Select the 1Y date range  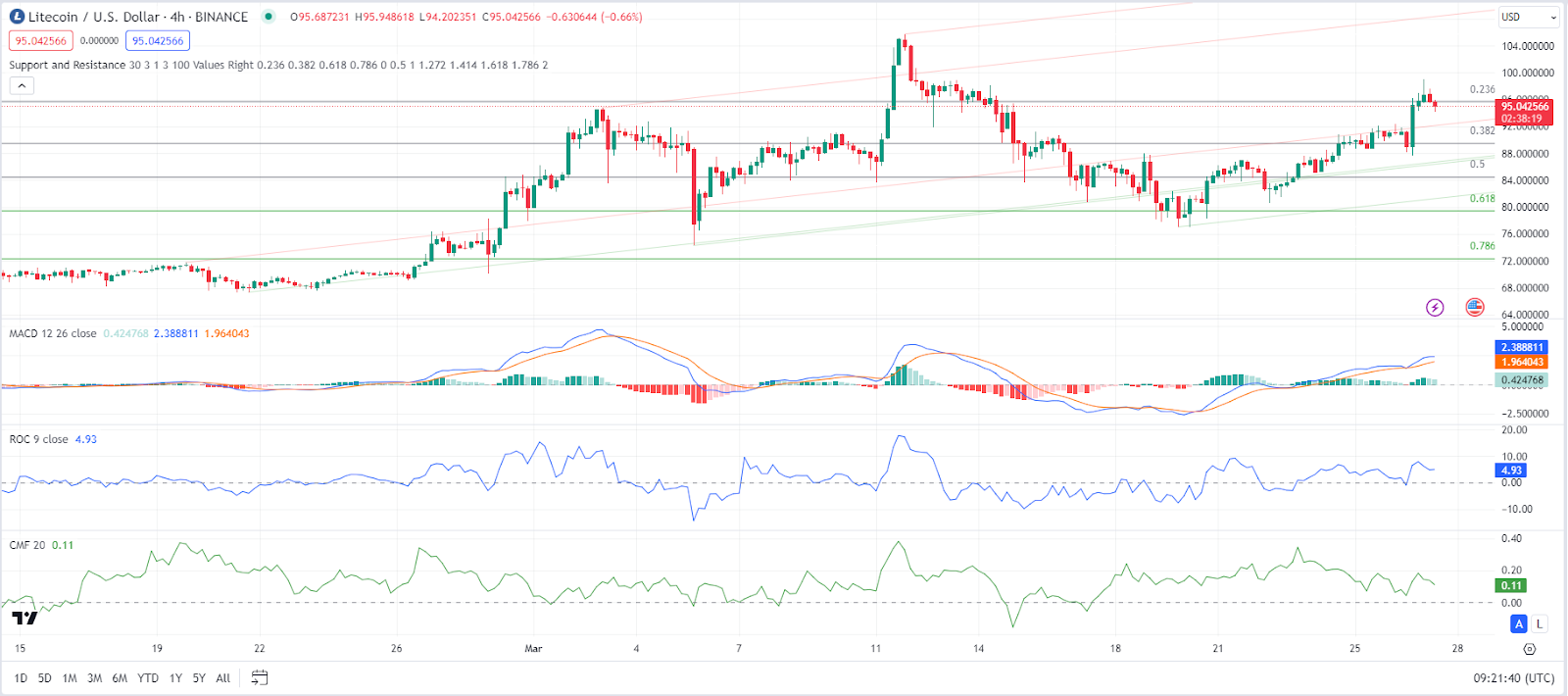pos(175,677)
